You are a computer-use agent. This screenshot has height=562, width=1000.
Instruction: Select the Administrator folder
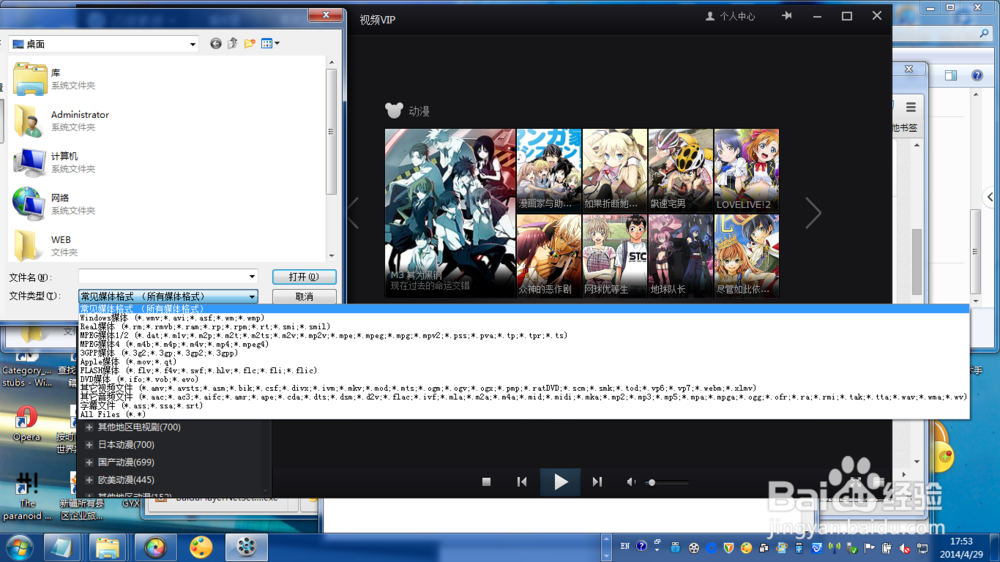[x=61, y=120]
